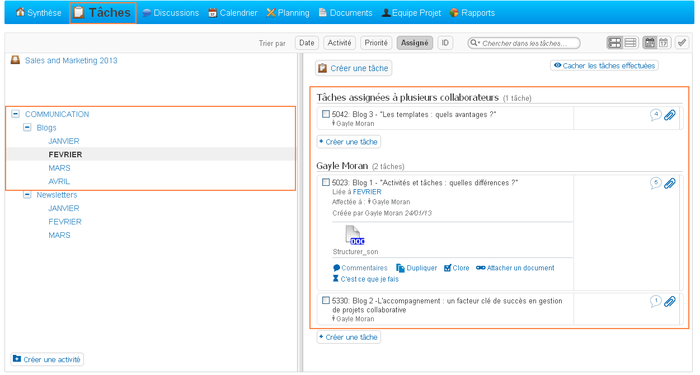Image resolution: width=700 pixels, height=375 pixels.
Task: Open comment bubble on task 5330
Action: click(x=655, y=301)
